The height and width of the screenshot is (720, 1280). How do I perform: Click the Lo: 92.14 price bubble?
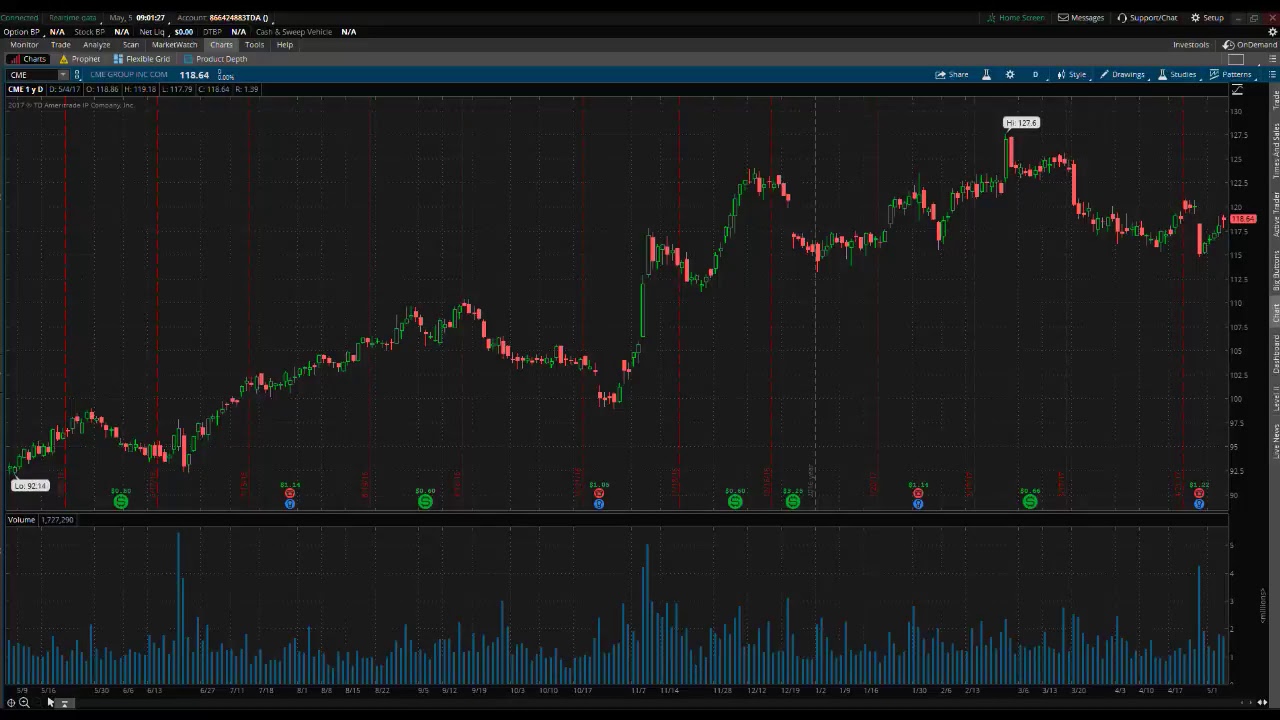click(30, 486)
